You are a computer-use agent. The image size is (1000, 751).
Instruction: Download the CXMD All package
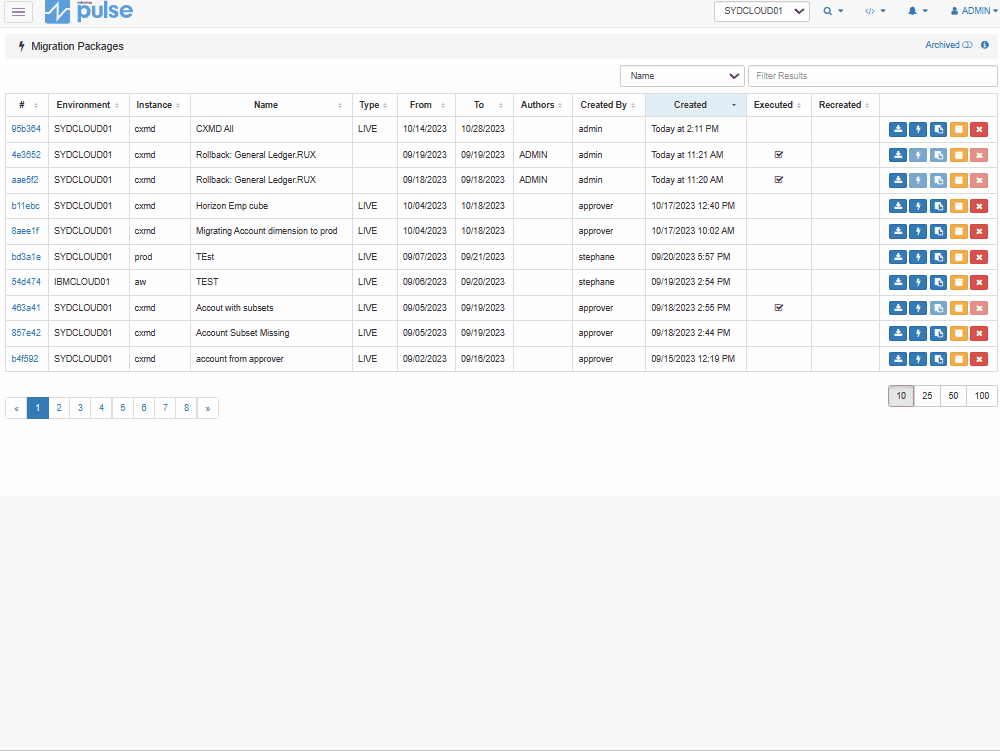(x=897, y=129)
